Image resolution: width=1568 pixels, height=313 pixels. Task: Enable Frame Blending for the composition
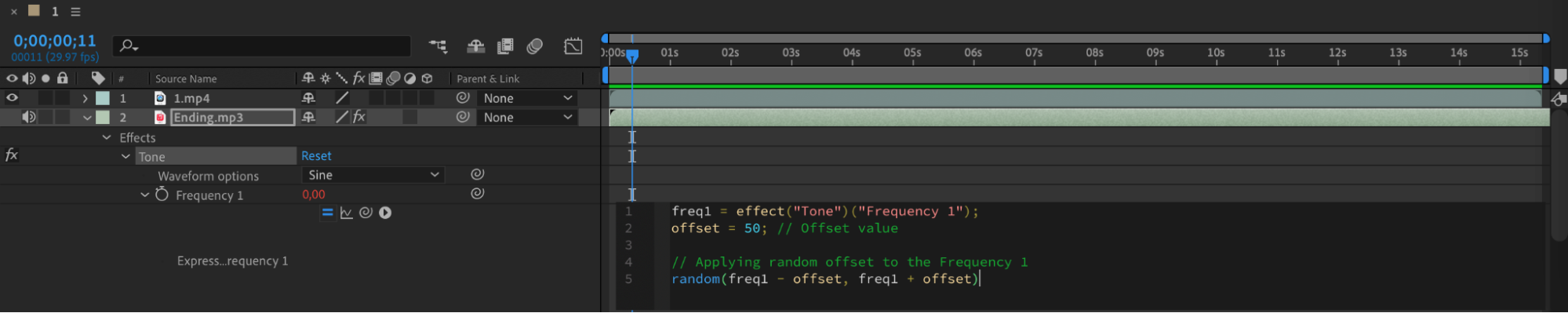pos(505,46)
